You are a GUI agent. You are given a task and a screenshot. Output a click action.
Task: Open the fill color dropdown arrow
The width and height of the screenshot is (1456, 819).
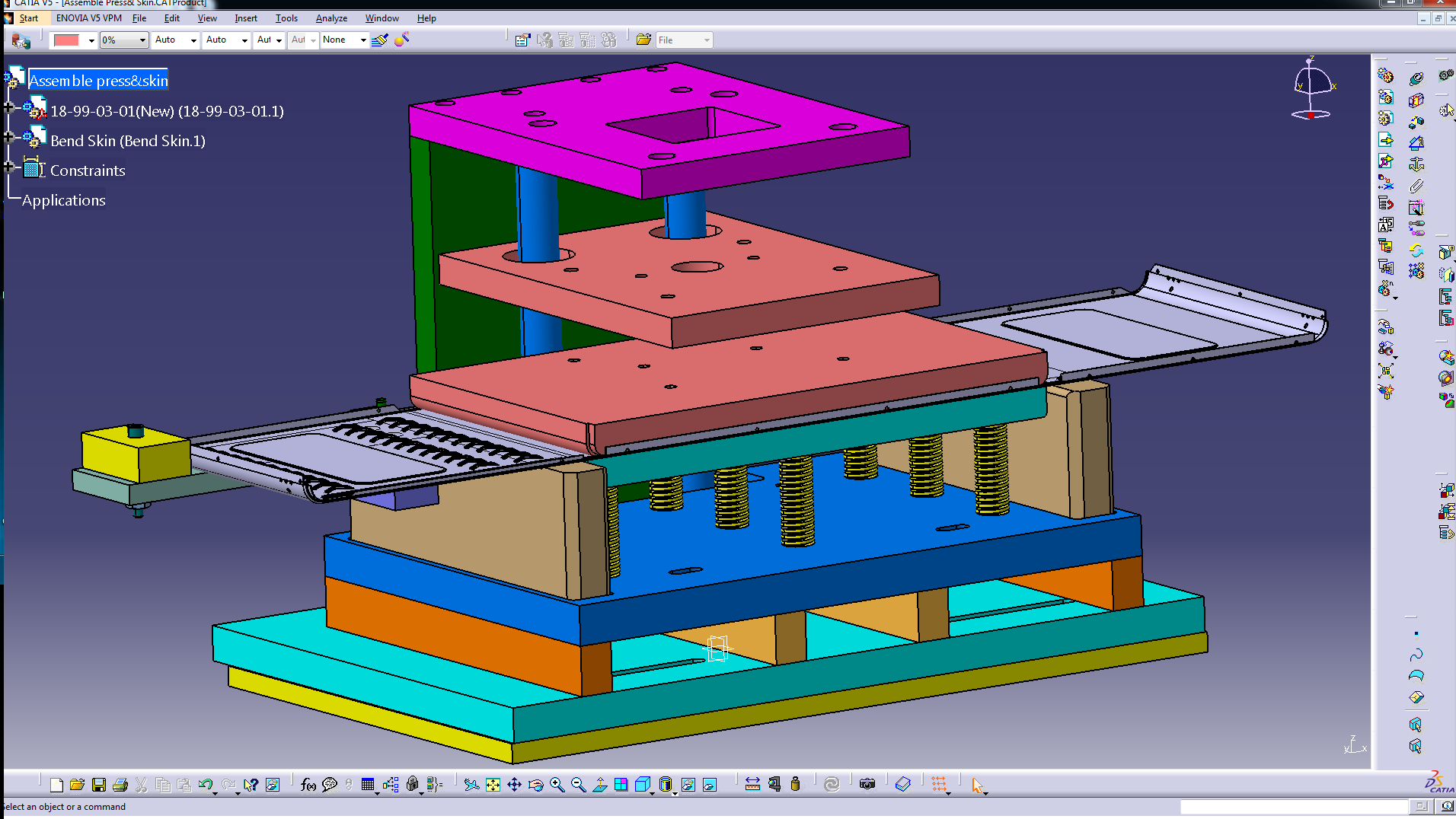coord(91,40)
